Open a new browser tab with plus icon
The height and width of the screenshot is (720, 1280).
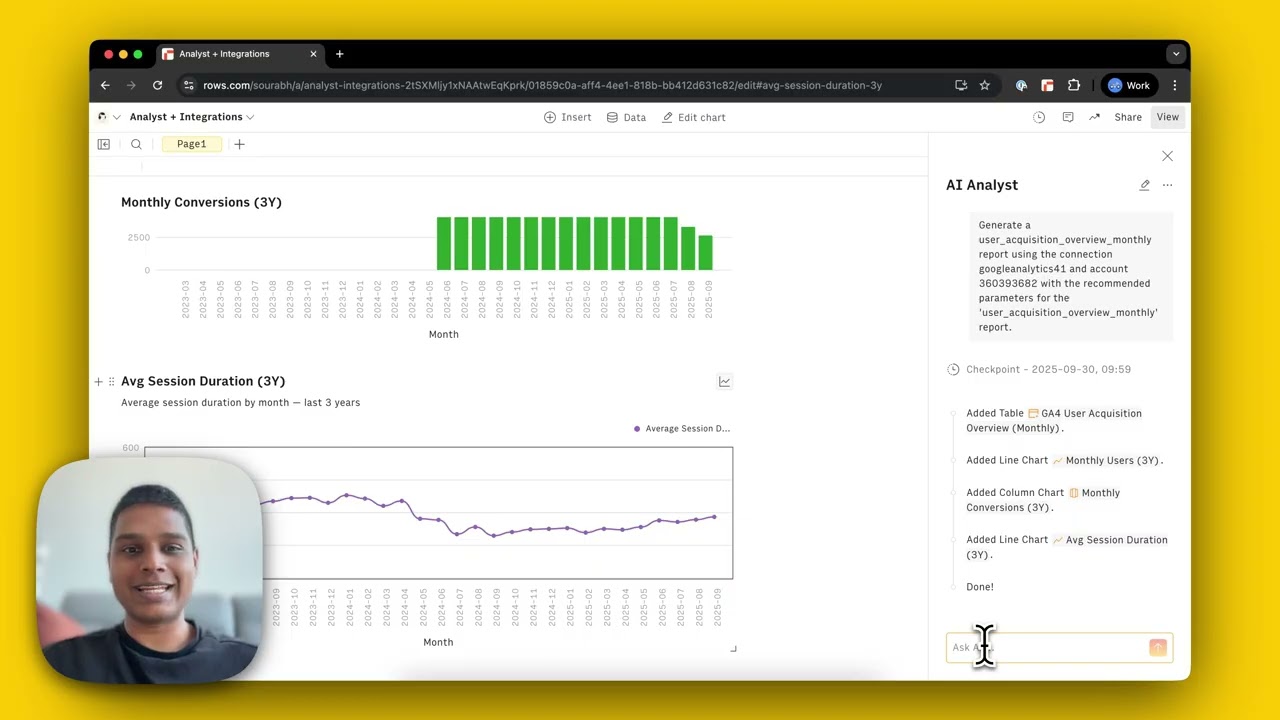coord(340,54)
